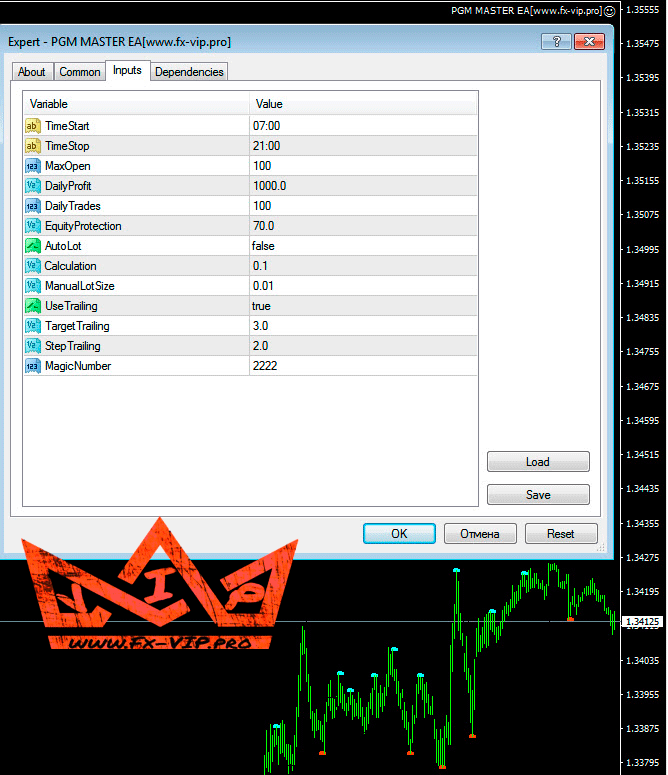Click the UseTrailing boolean type icon
668x775 pixels.
32,306
